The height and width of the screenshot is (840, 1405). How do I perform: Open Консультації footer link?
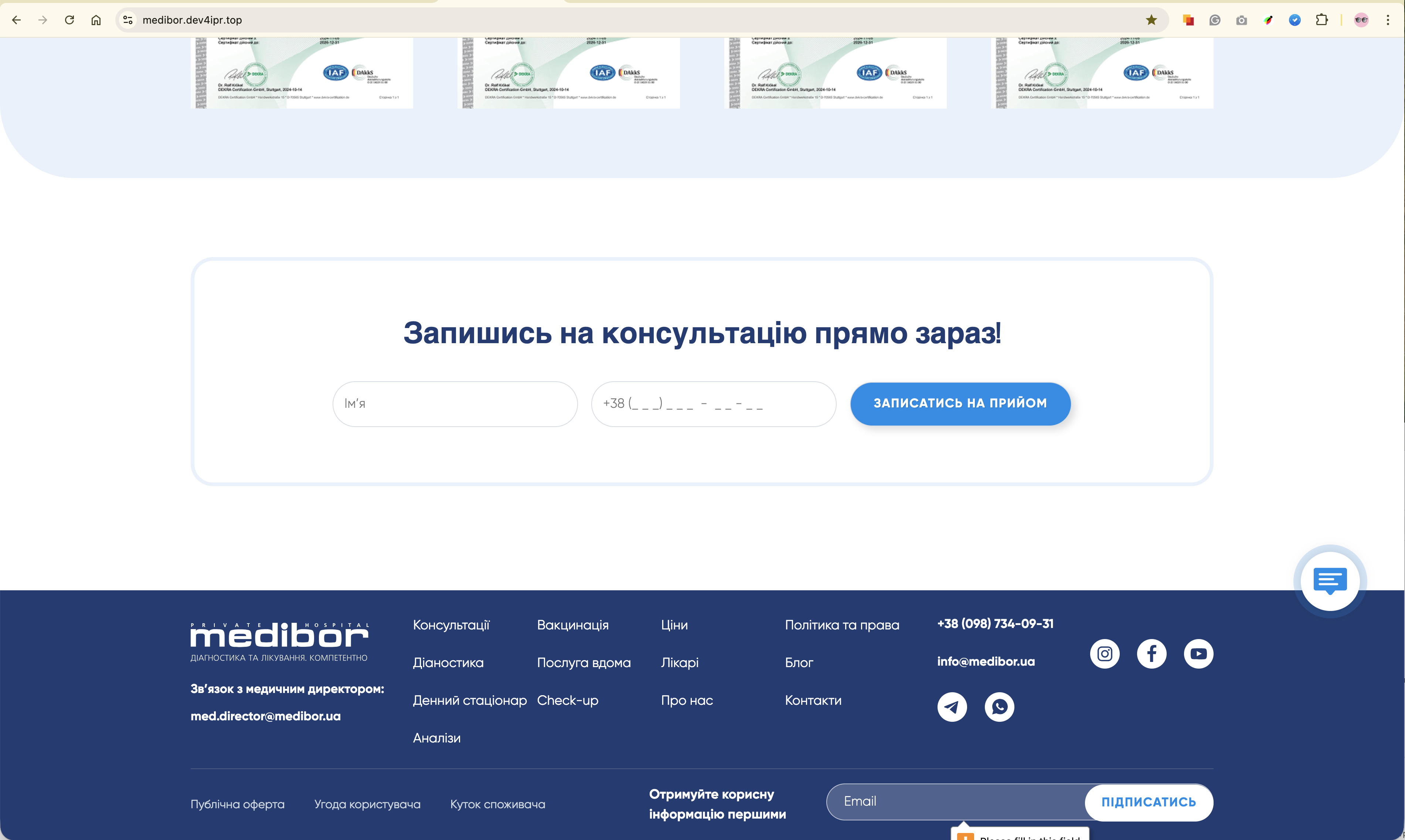click(451, 625)
